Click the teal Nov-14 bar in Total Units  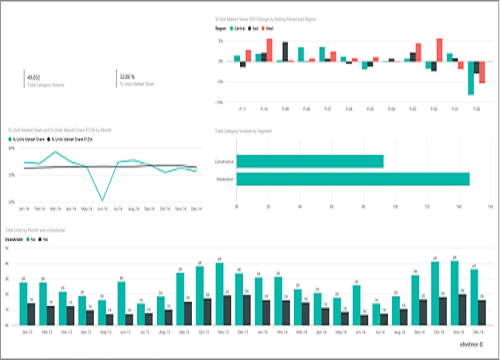click(455, 293)
